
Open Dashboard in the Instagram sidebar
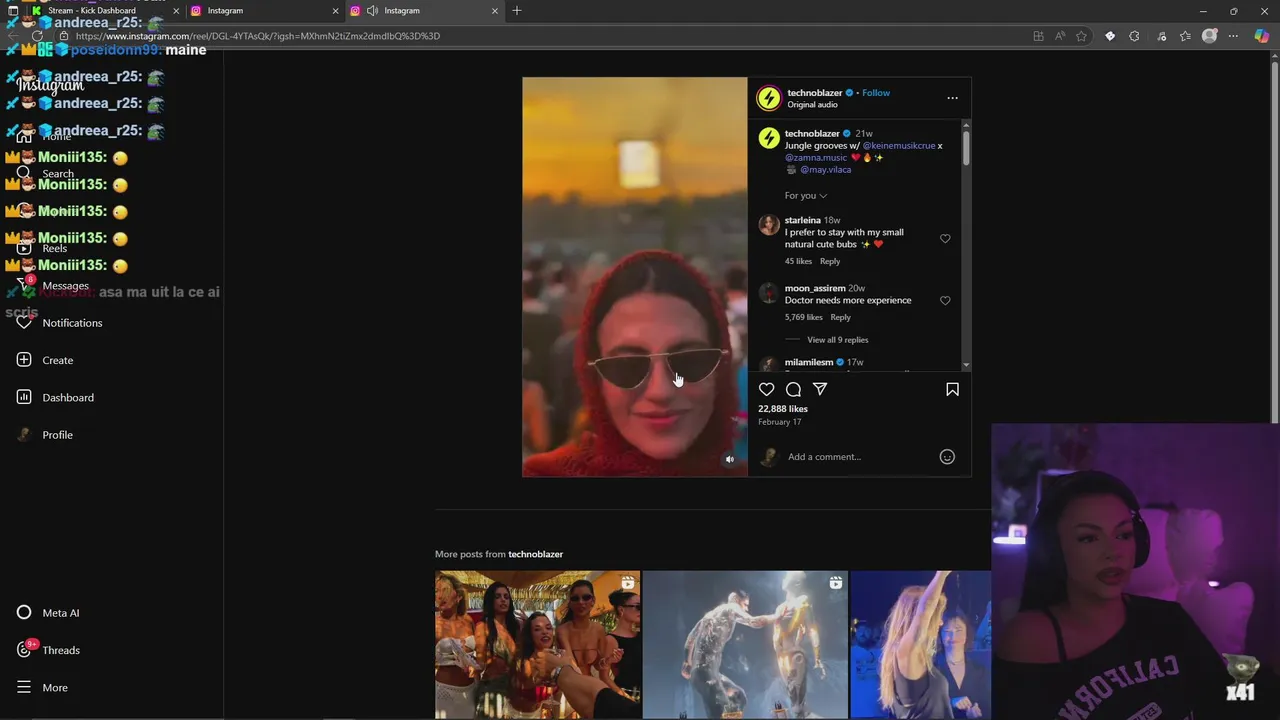(55, 398)
